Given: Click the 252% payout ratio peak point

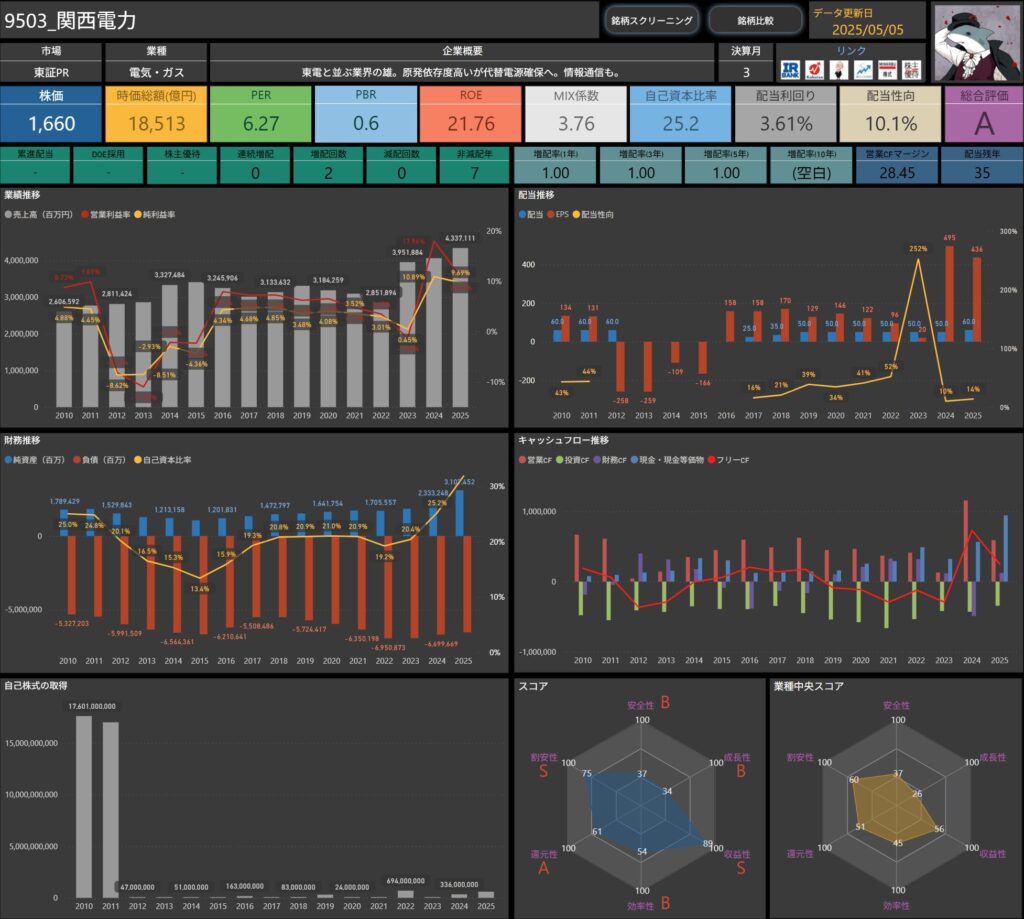Looking at the screenshot, I should (918, 259).
